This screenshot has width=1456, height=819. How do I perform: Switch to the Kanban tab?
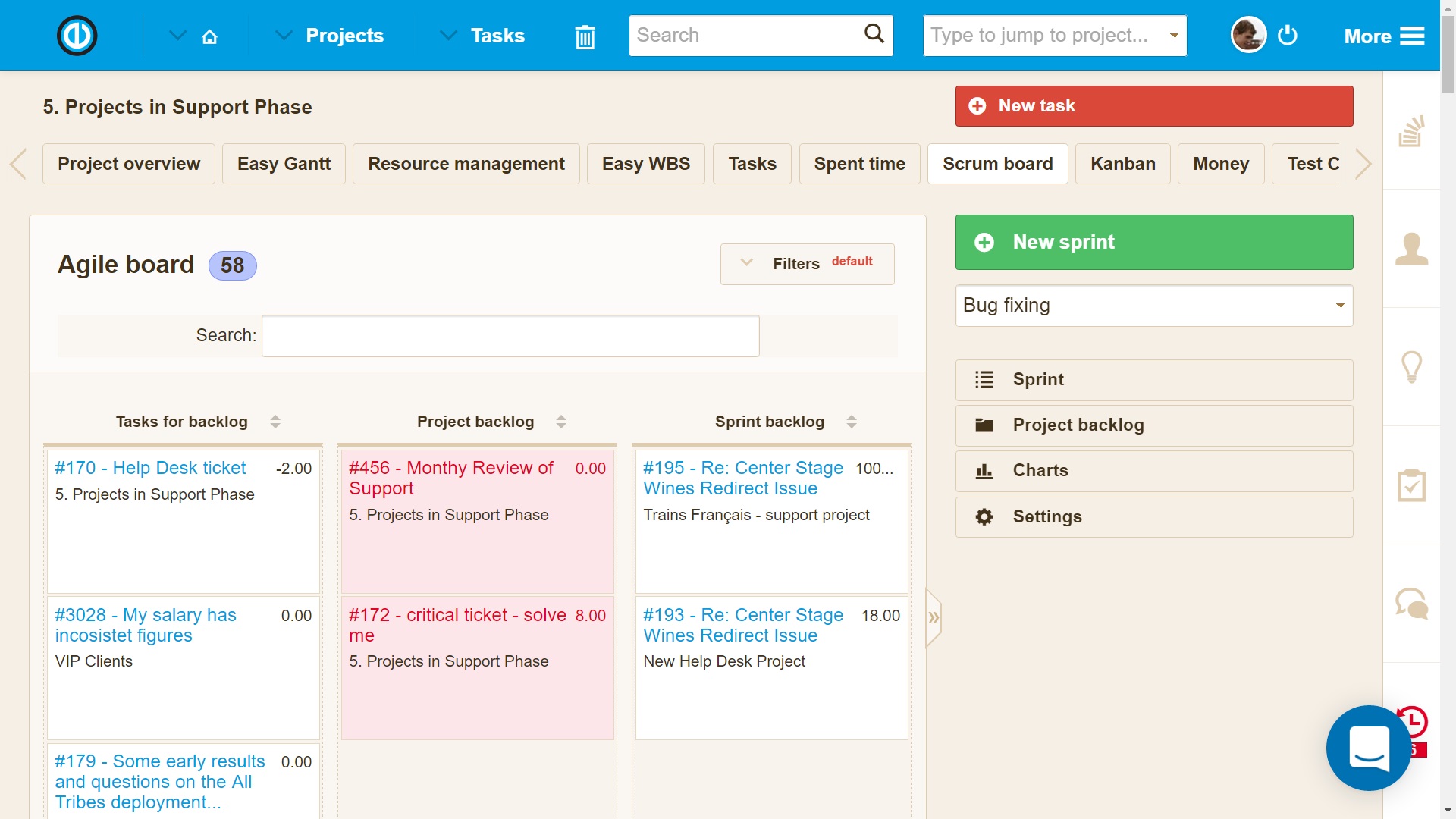[1122, 163]
